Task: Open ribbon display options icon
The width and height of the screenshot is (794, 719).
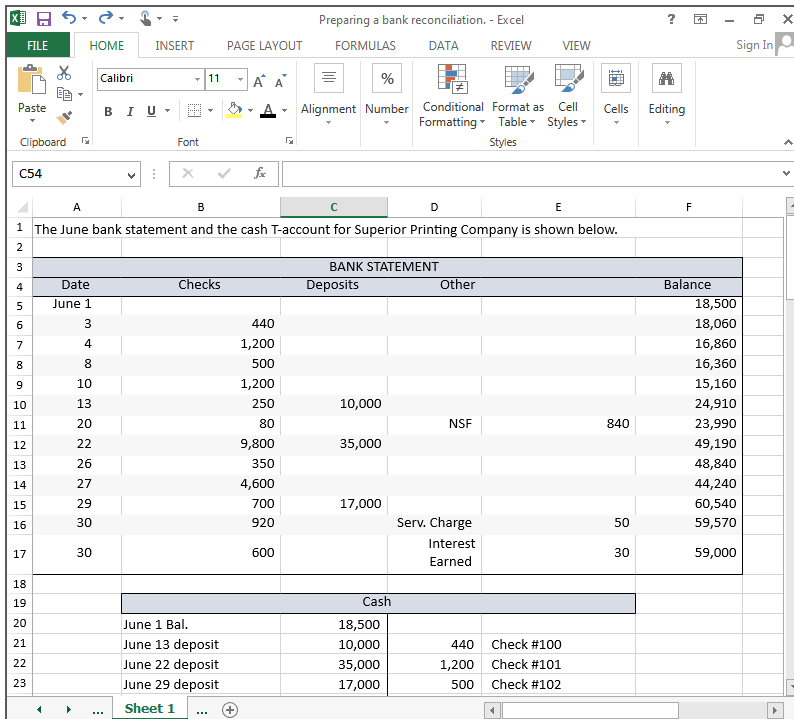Action: pos(700,19)
